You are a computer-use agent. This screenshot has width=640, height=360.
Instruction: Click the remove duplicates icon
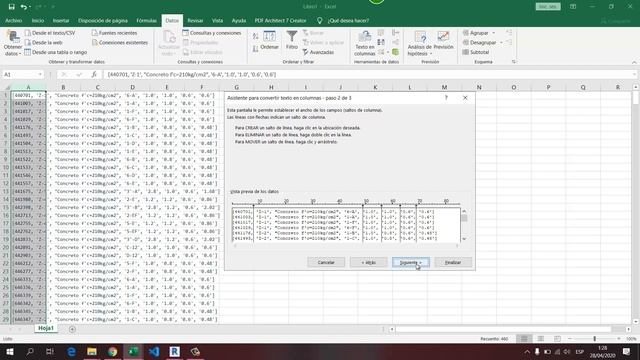pos(381,42)
